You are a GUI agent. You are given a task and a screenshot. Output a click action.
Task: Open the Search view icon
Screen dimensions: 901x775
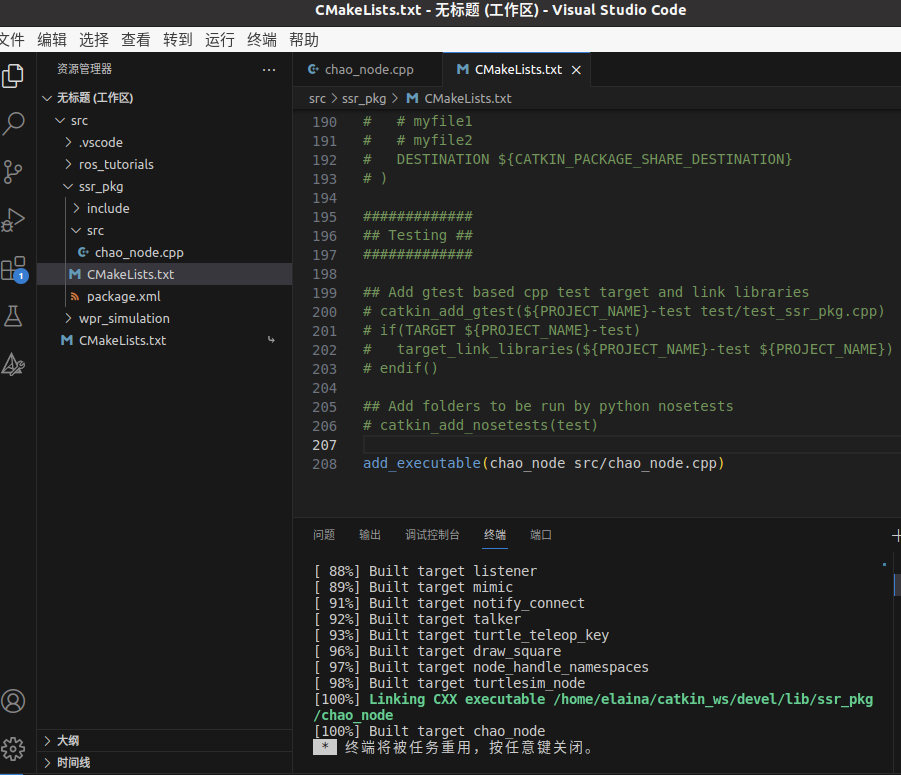tap(13, 123)
